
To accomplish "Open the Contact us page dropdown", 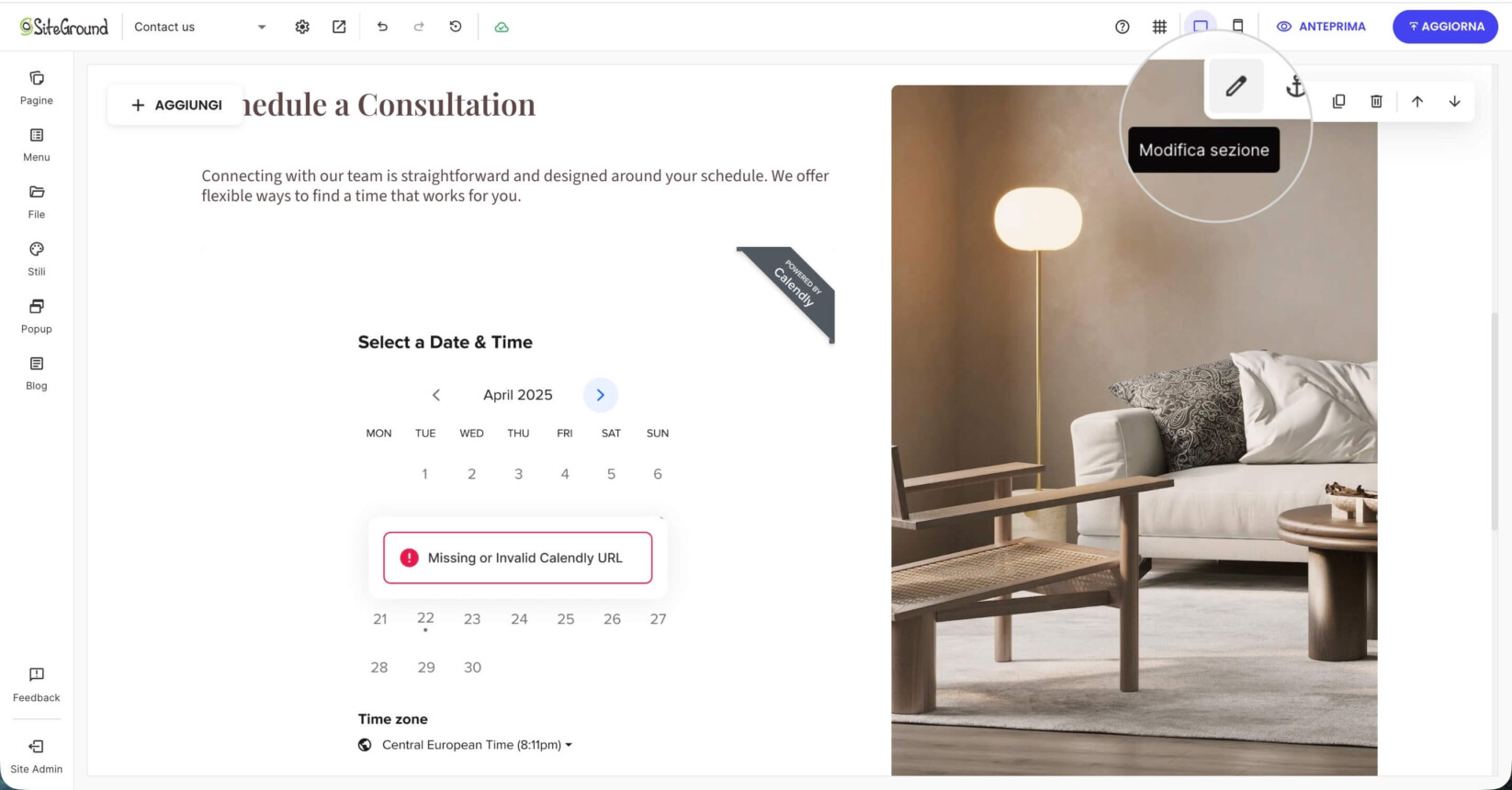I will (200, 27).
